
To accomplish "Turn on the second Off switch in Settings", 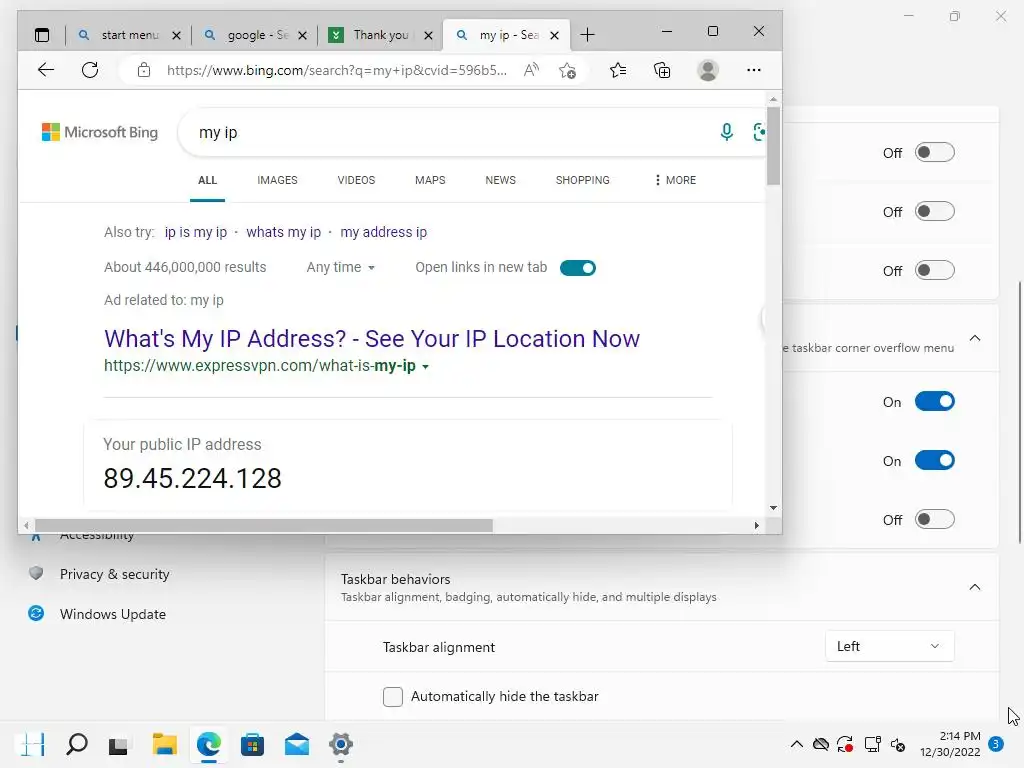I will (x=935, y=211).
